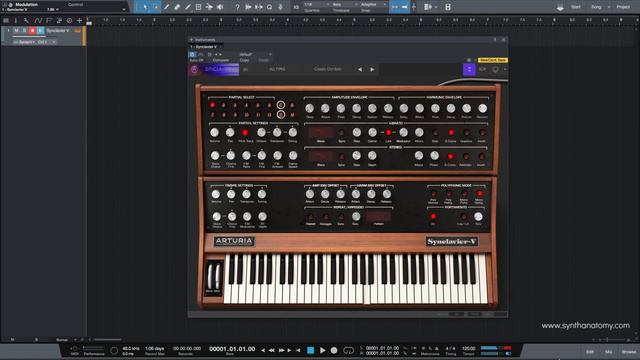Toggle loop in the transport bar
Viewport: 640px width, 360px height.
tap(348, 350)
